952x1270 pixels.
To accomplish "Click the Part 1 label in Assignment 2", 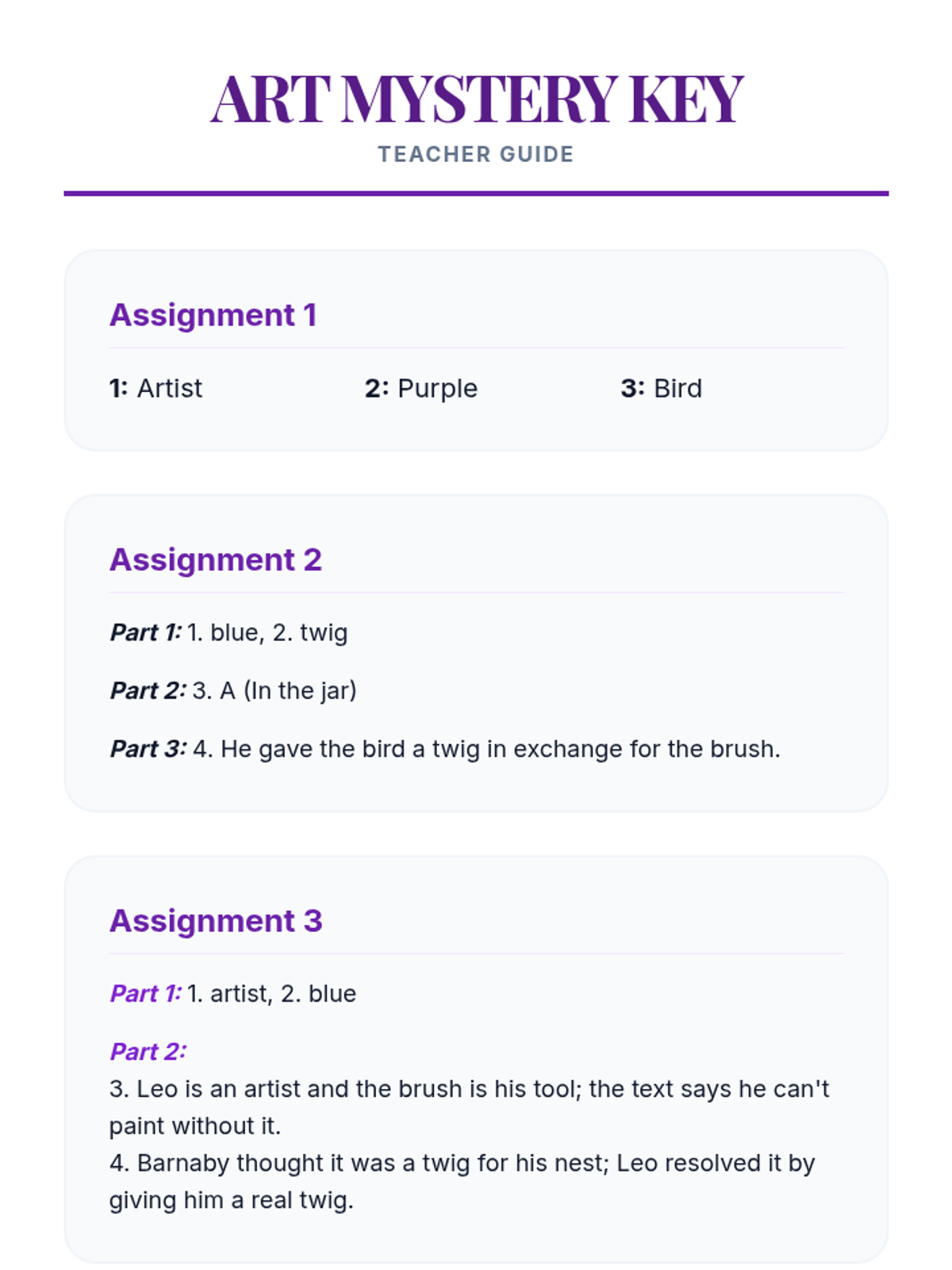I will (x=145, y=633).
